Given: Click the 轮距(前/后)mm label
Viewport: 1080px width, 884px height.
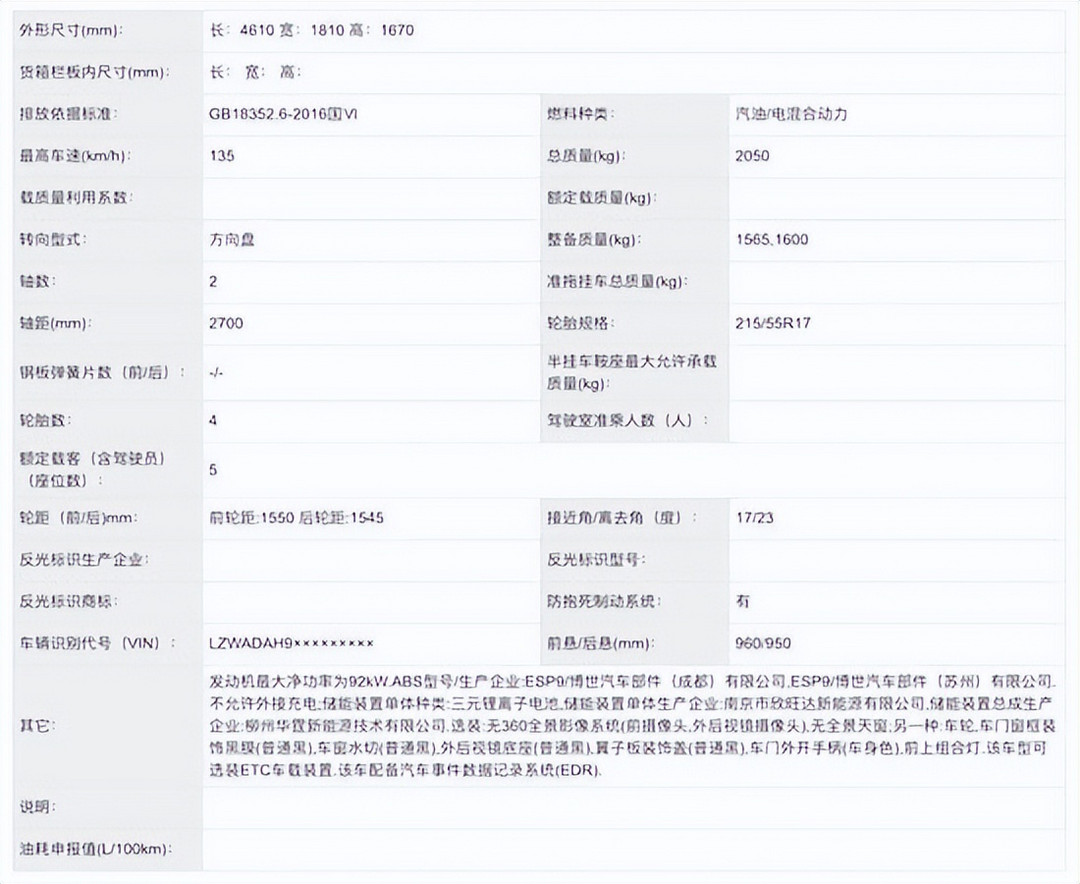Looking at the screenshot, I should point(79,517).
